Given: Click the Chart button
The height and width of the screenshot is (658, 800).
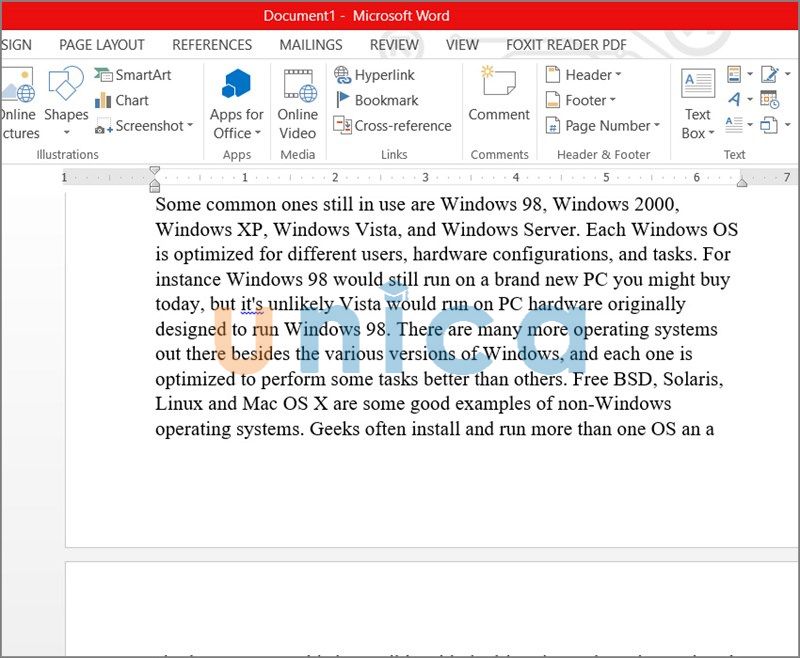Looking at the screenshot, I should point(122,100).
